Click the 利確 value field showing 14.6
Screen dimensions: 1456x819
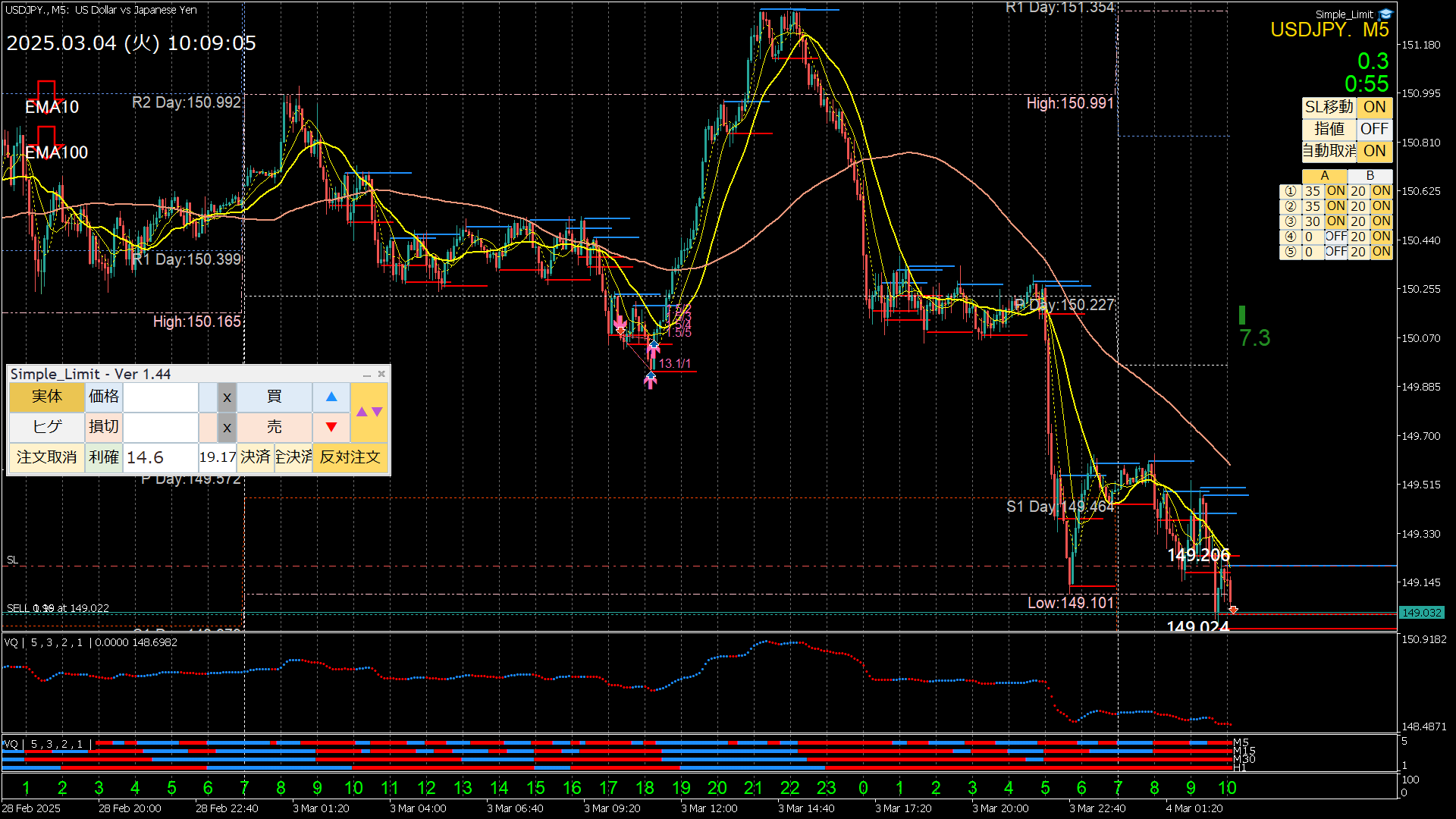[x=160, y=457]
